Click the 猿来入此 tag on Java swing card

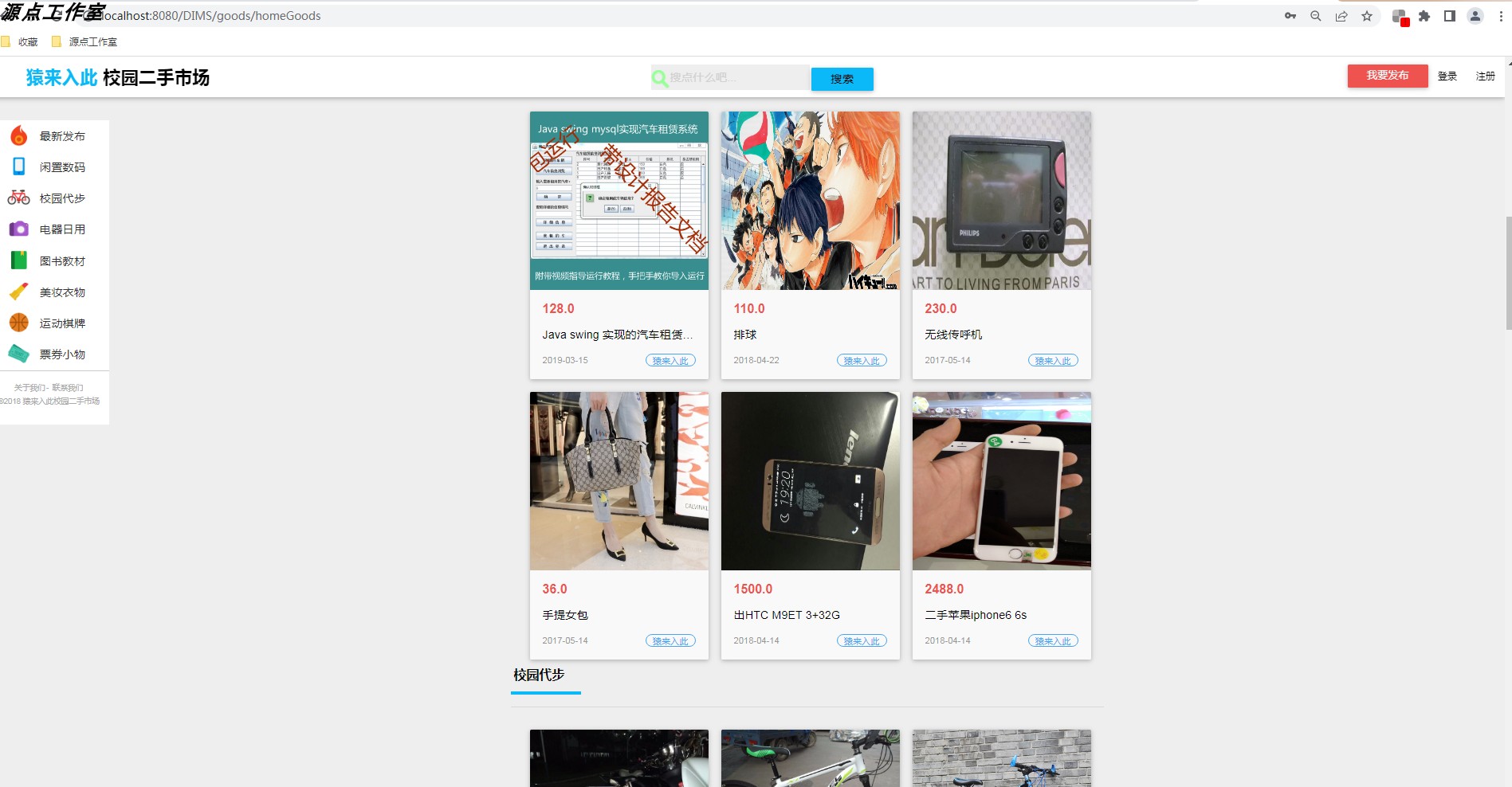670,361
